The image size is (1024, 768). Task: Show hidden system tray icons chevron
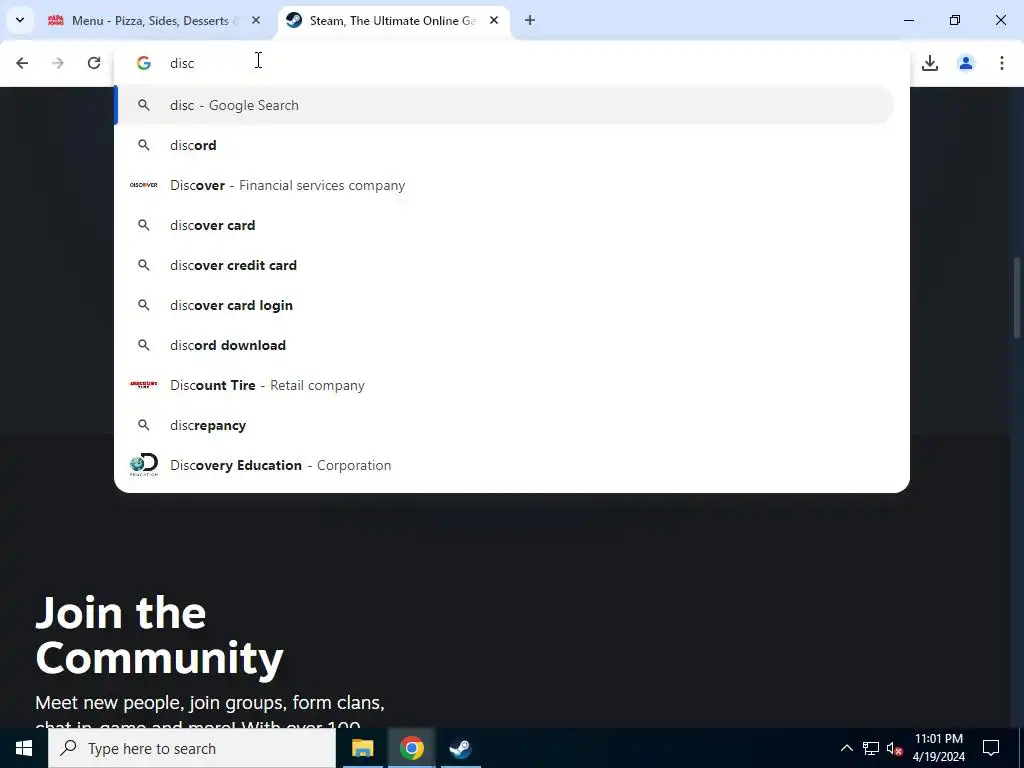click(x=846, y=748)
